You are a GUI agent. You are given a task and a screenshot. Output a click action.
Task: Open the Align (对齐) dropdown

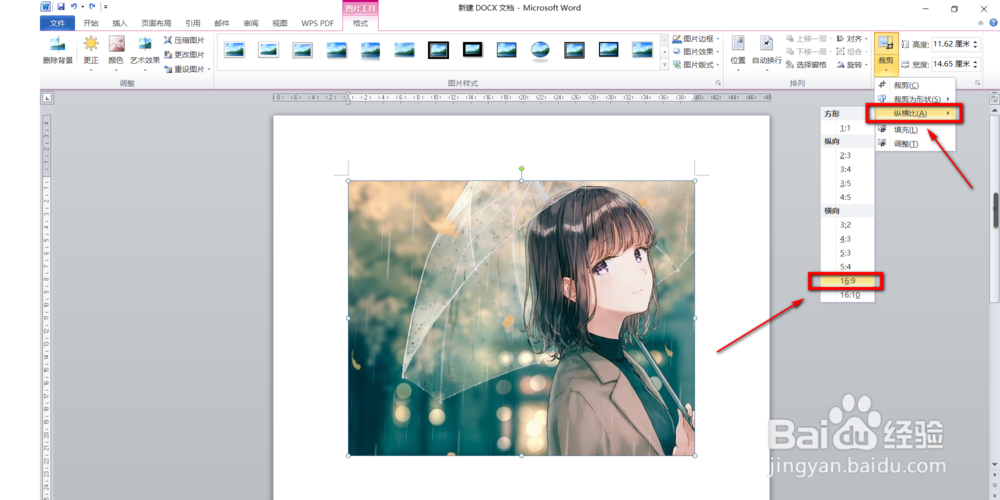click(851, 39)
